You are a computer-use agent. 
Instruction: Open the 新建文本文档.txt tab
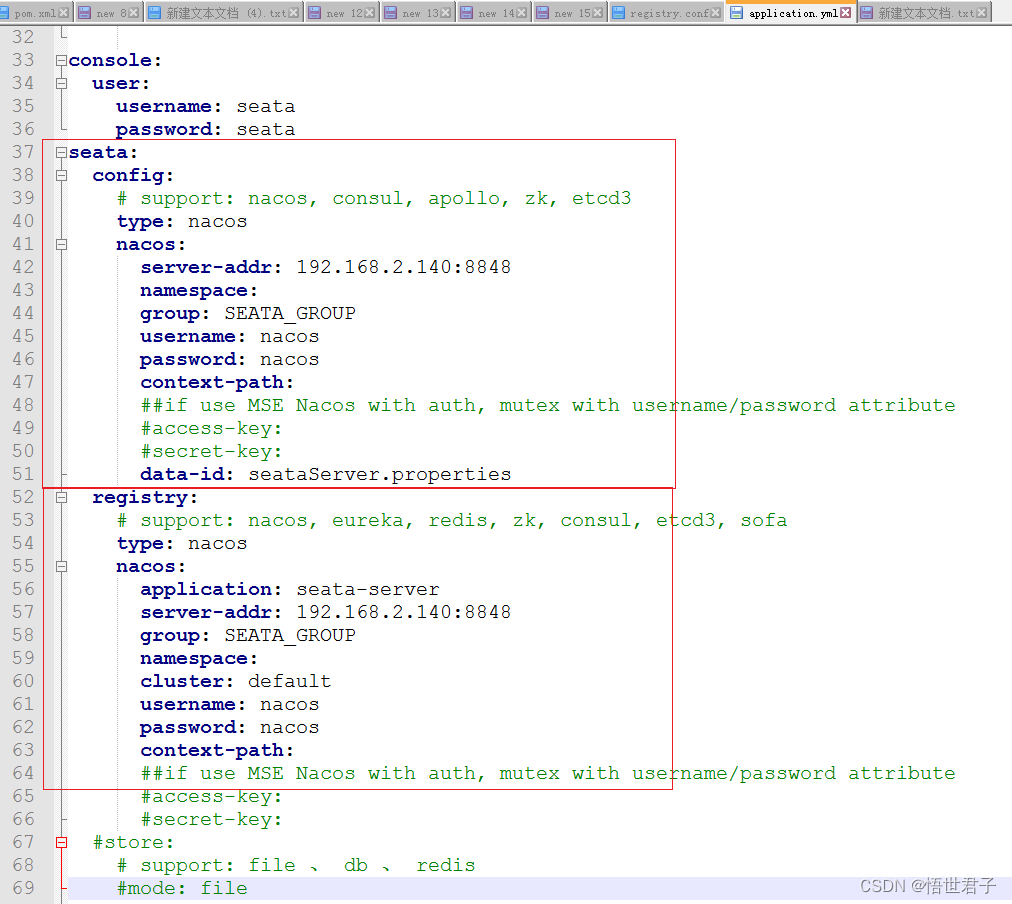pyautogui.click(x=924, y=13)
